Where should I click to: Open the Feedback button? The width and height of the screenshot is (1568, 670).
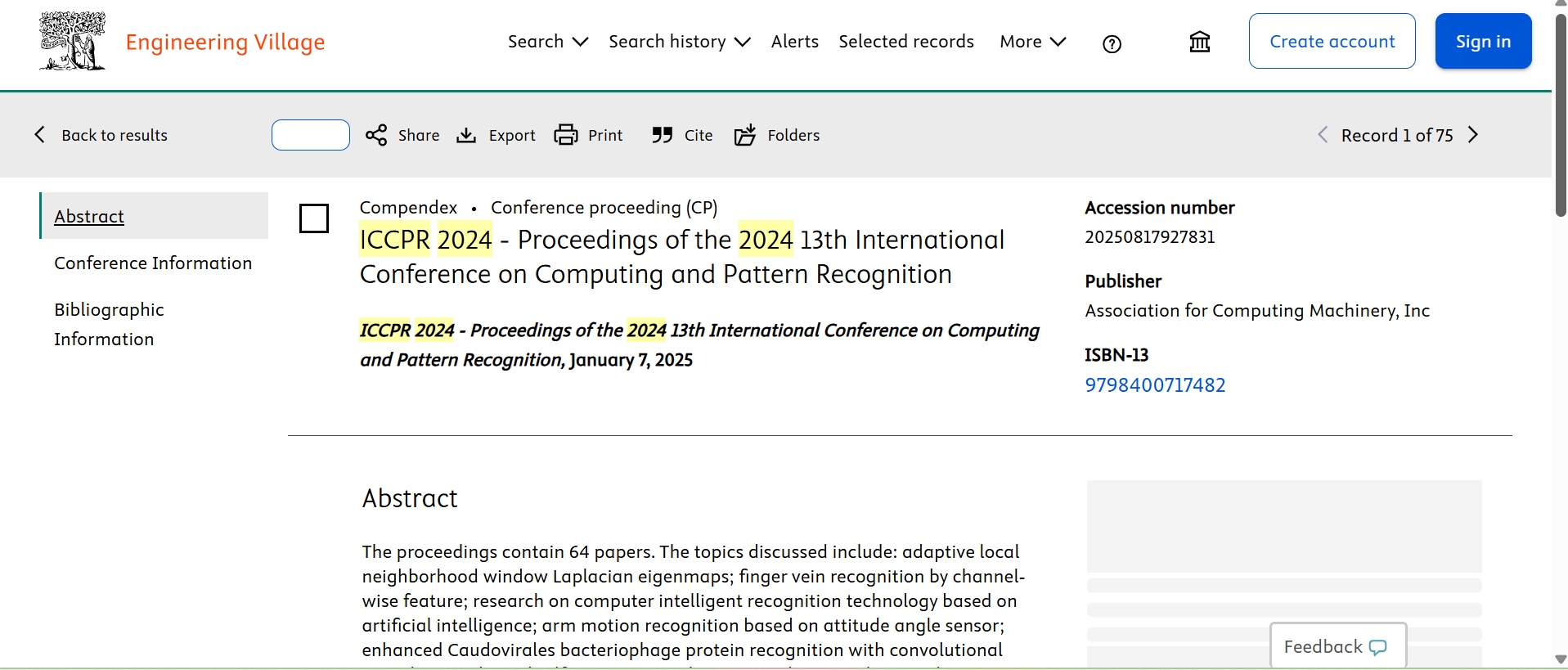[1337, 645]
